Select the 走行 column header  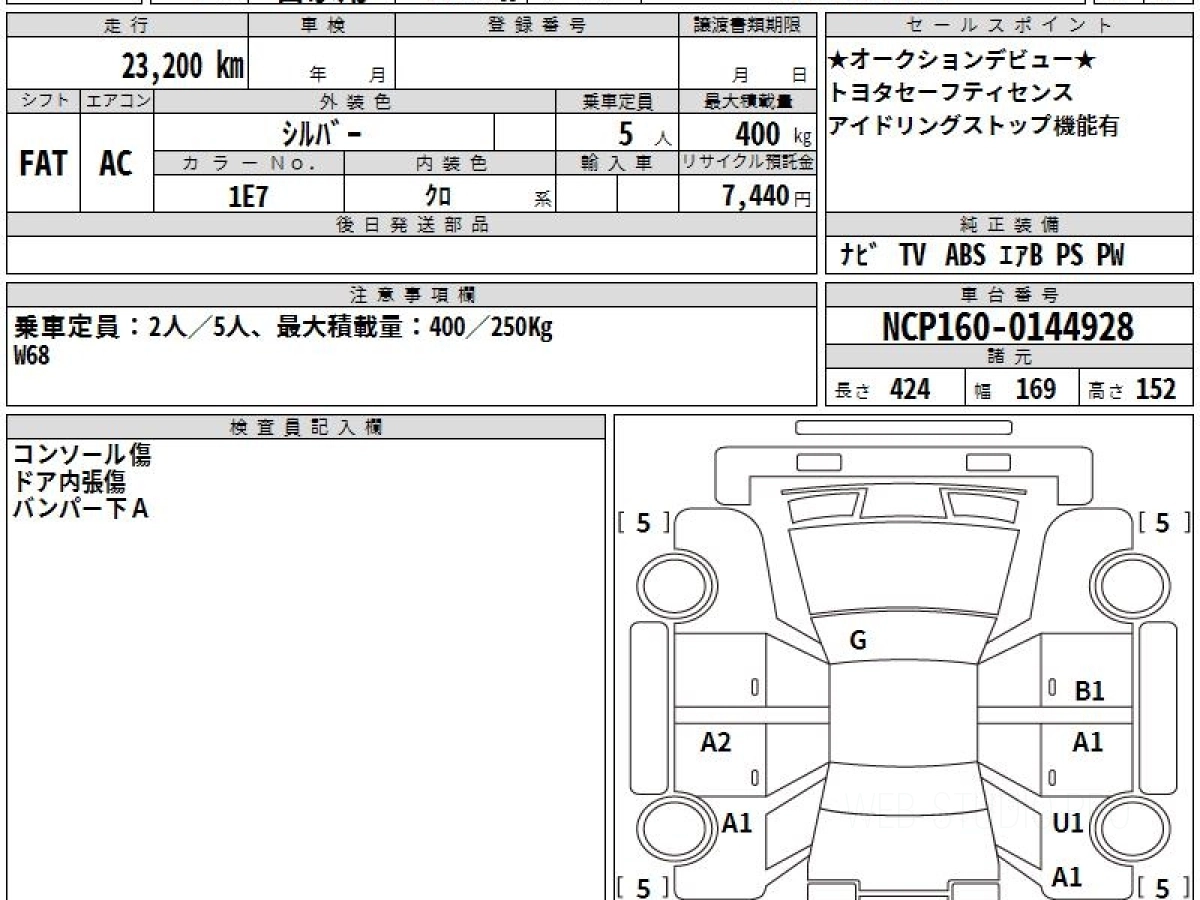tap(126, 26)
